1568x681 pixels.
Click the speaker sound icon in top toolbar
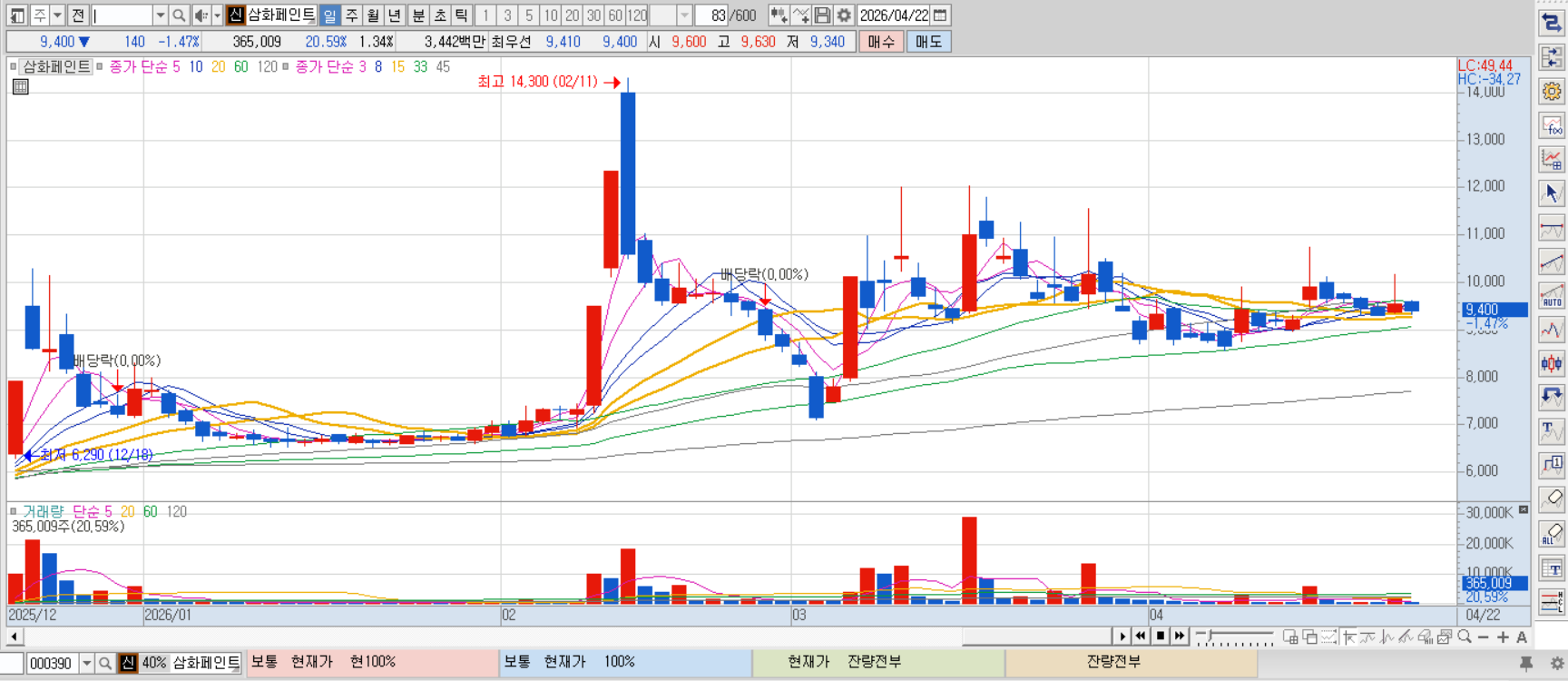pos(201,15)
